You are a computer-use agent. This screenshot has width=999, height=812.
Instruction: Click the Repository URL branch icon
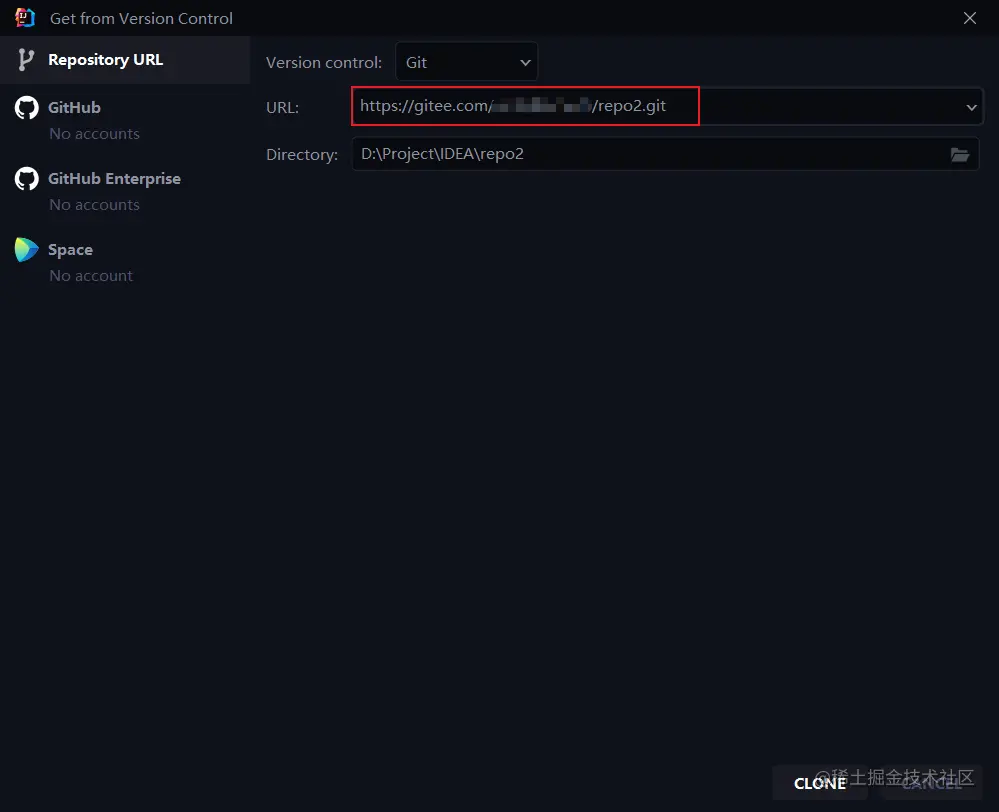coord(25,60)
